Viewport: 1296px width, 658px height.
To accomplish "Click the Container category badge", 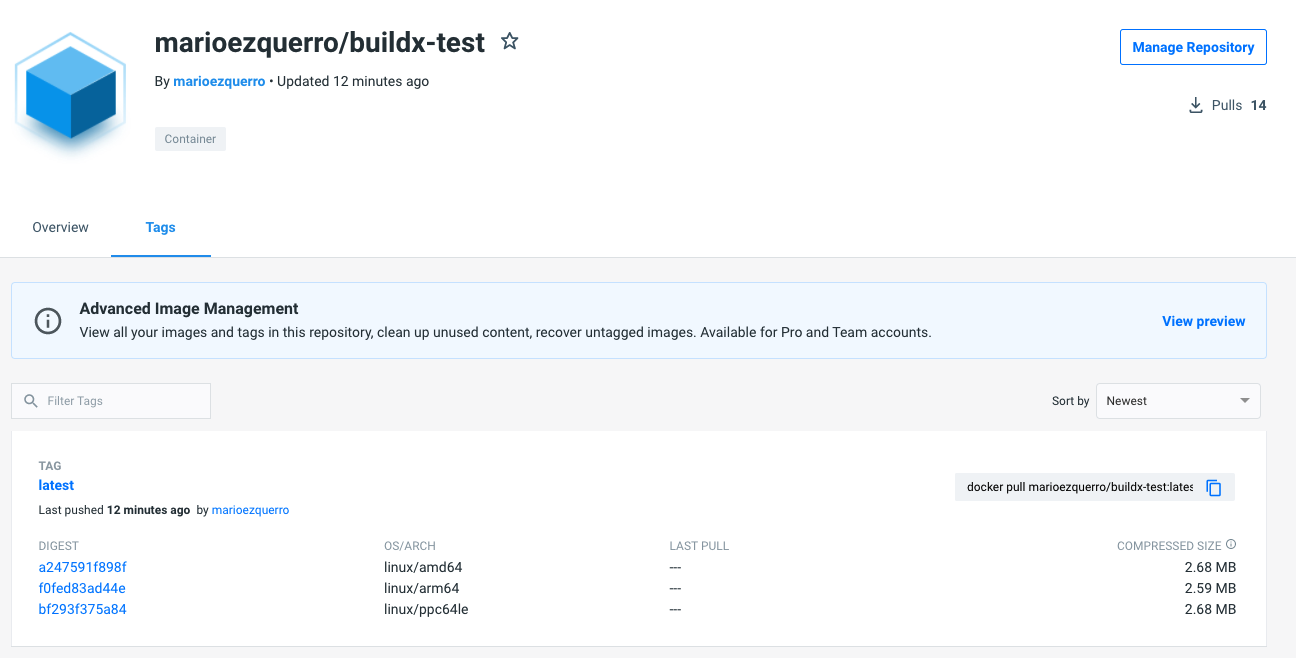I will point(190,139).
